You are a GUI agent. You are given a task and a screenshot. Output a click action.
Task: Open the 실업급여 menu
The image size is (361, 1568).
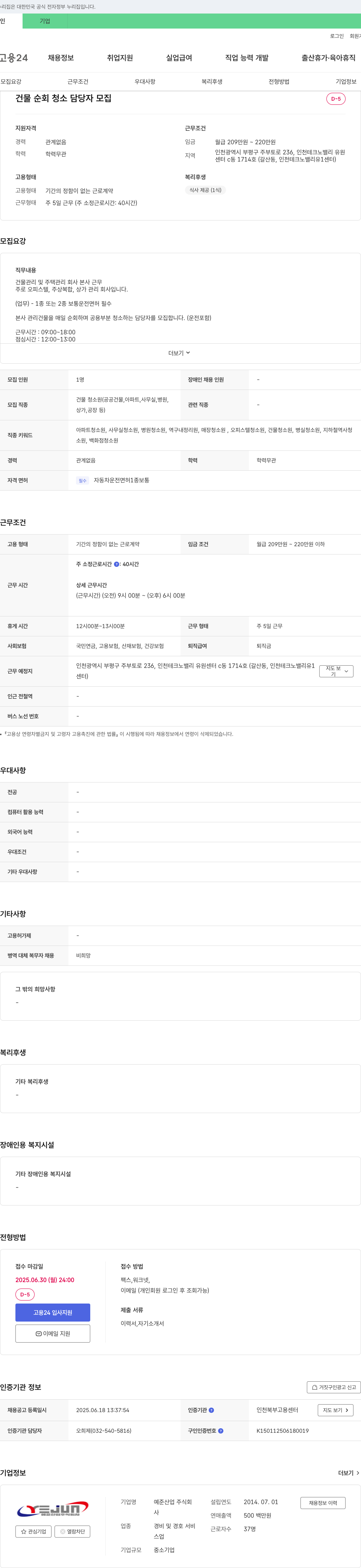click(179, 58)
